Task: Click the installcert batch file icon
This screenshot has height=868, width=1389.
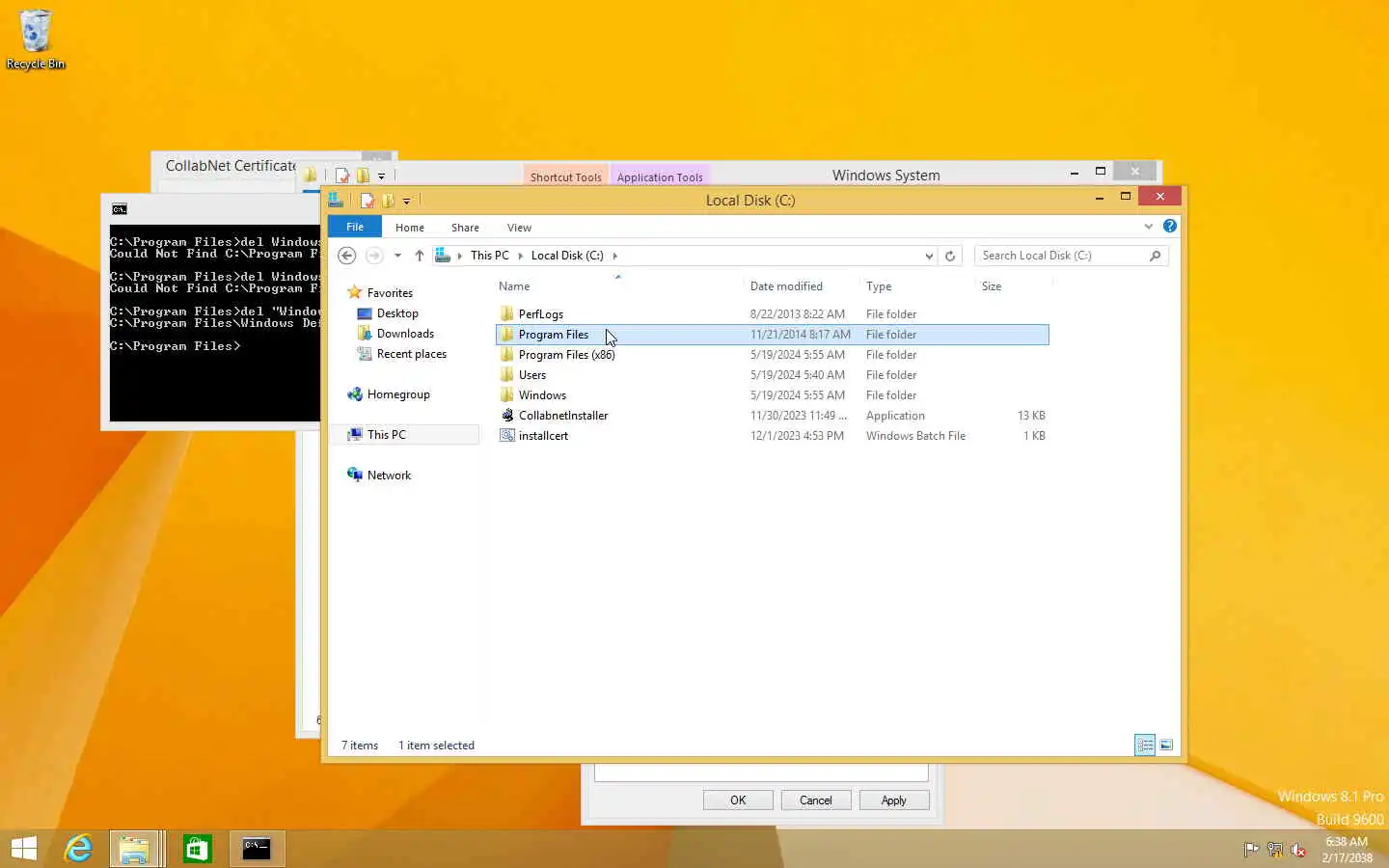Action: (507, 436)
